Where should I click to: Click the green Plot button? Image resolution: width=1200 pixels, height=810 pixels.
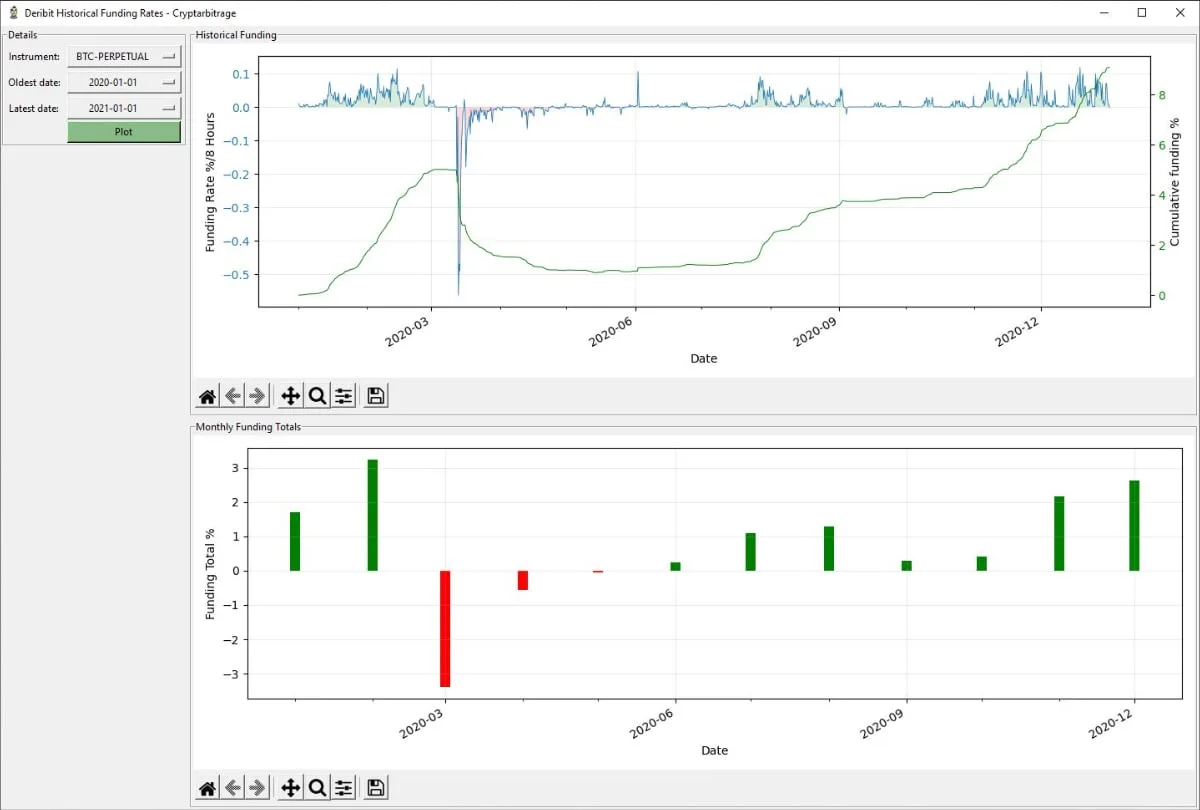pyautogui.click(x=124, y=132)
